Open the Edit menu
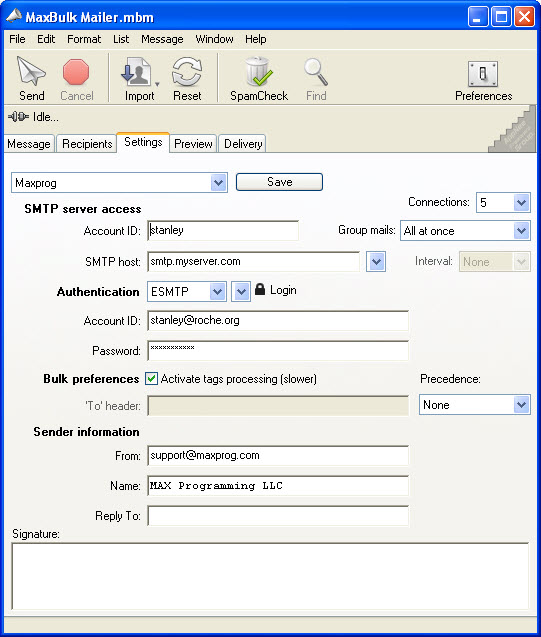Screen dimensions: 541x637 46,39
